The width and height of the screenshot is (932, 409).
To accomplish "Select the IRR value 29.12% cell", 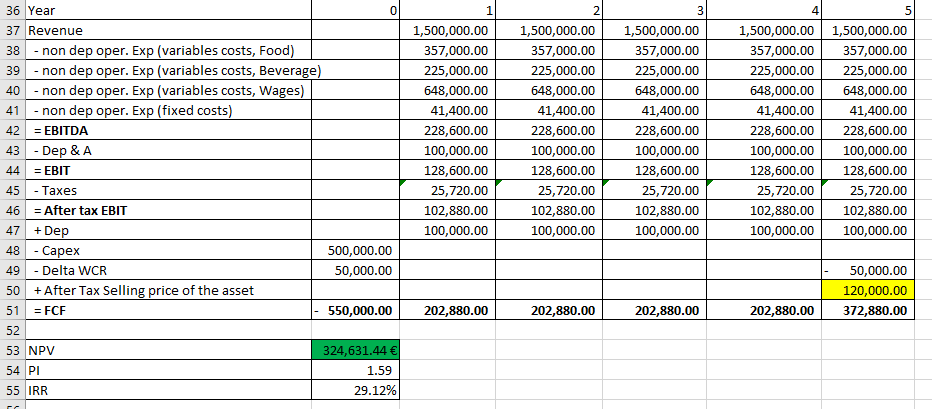I will click(x=356, y=390).
